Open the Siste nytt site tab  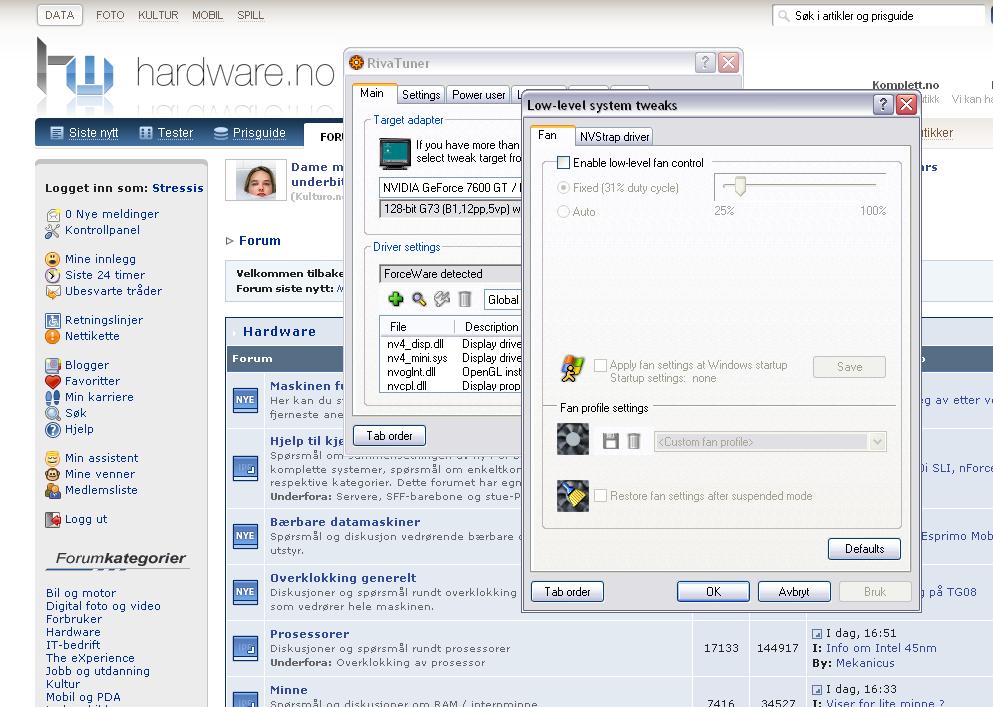point(84,132)
